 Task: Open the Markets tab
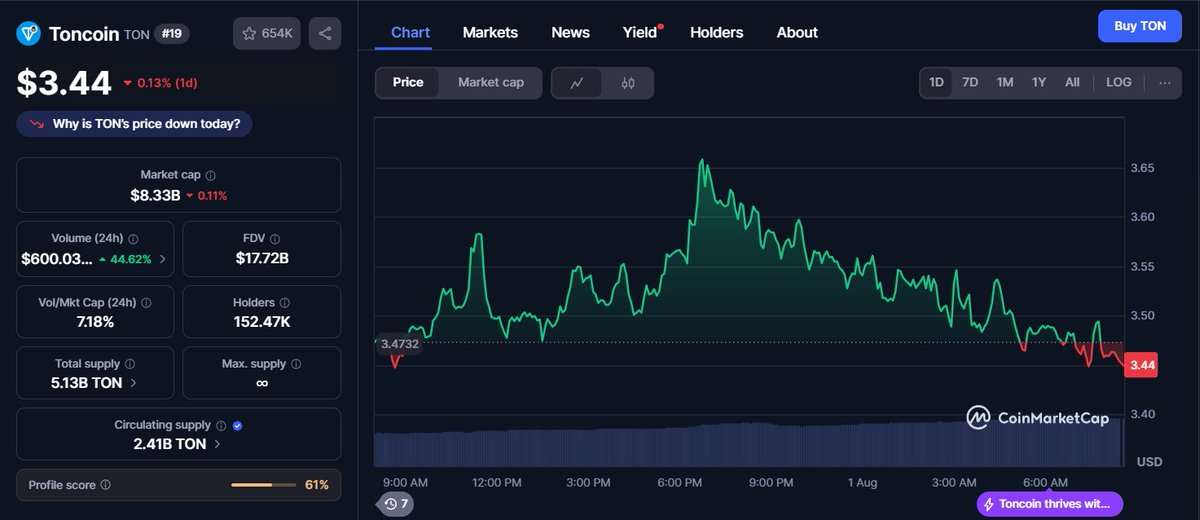pyautogui.click(x=490, y=32)
